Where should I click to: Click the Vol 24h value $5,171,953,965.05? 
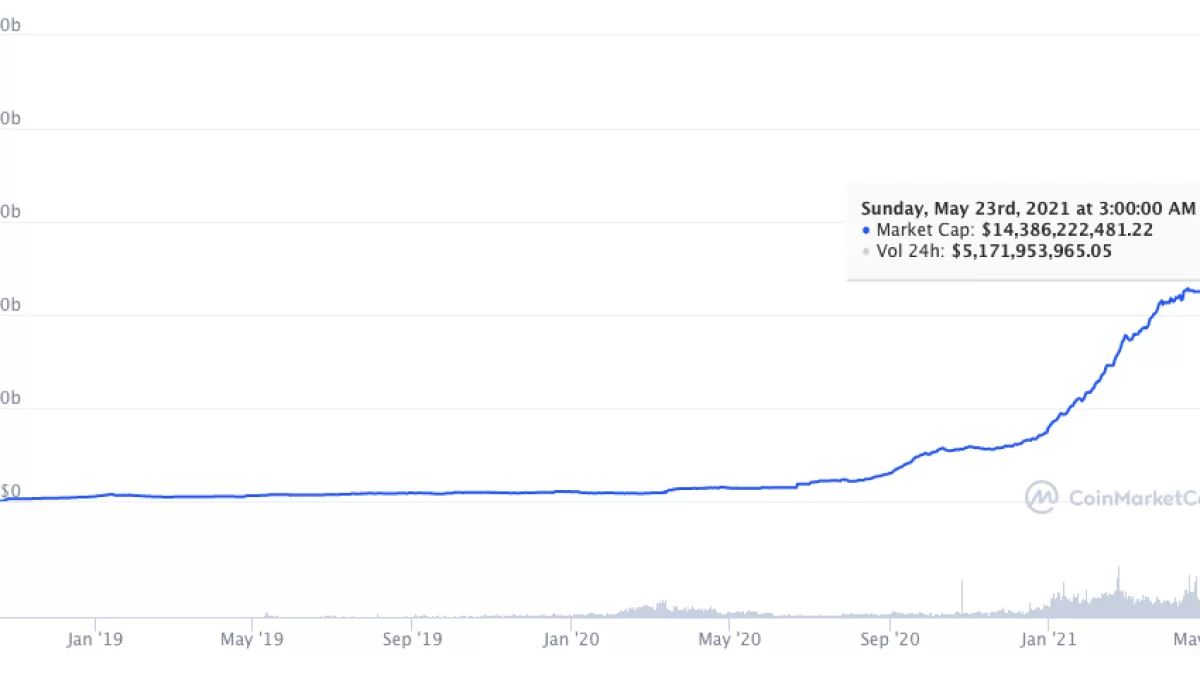(1032, 251)
